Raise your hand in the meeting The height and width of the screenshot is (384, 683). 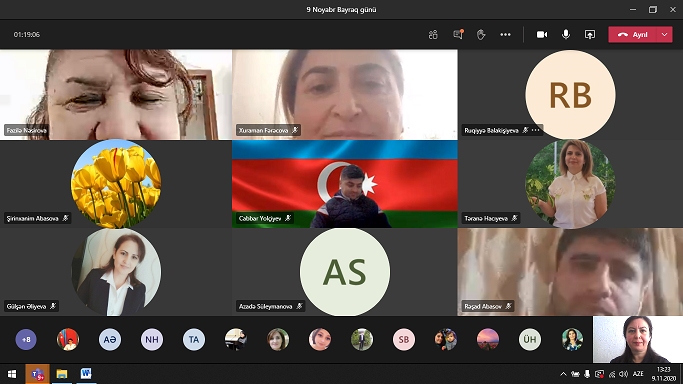point(481,34)
